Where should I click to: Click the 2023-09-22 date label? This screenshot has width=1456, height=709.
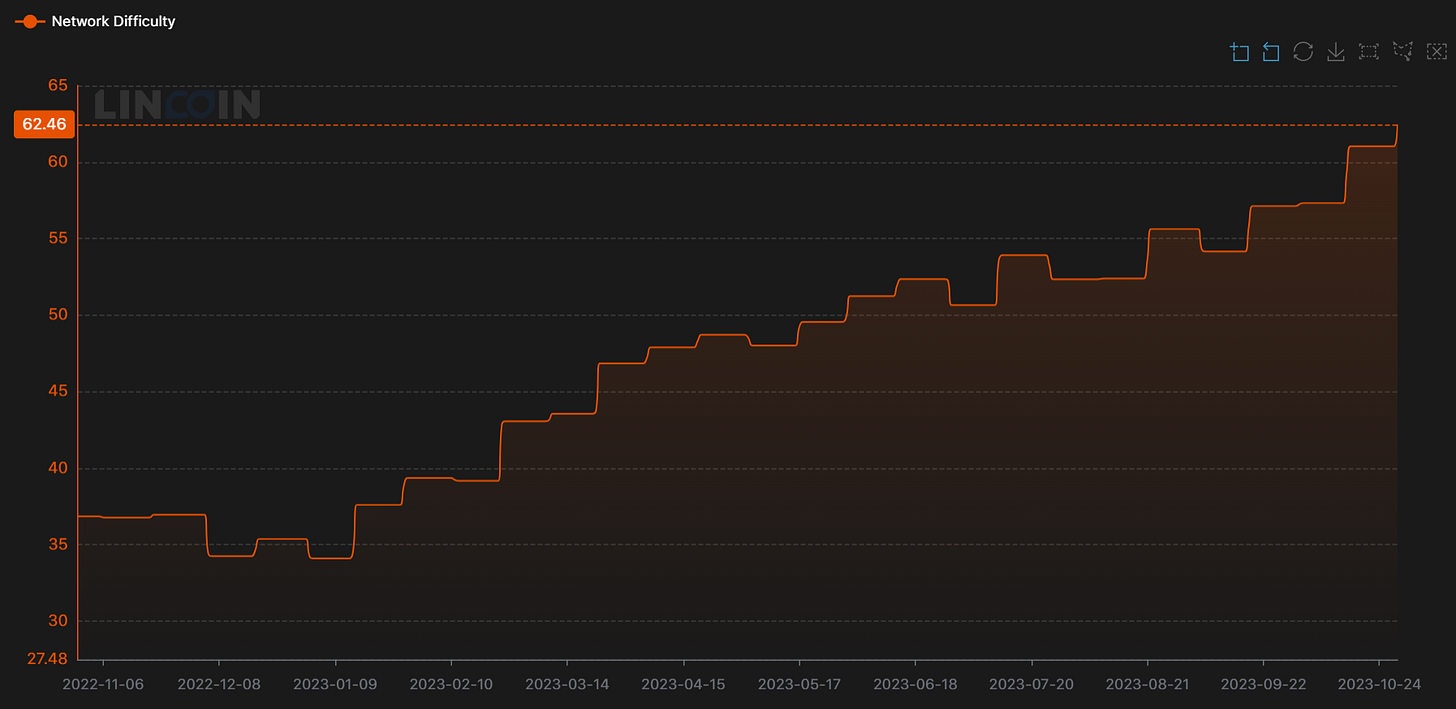[1263, 685]
